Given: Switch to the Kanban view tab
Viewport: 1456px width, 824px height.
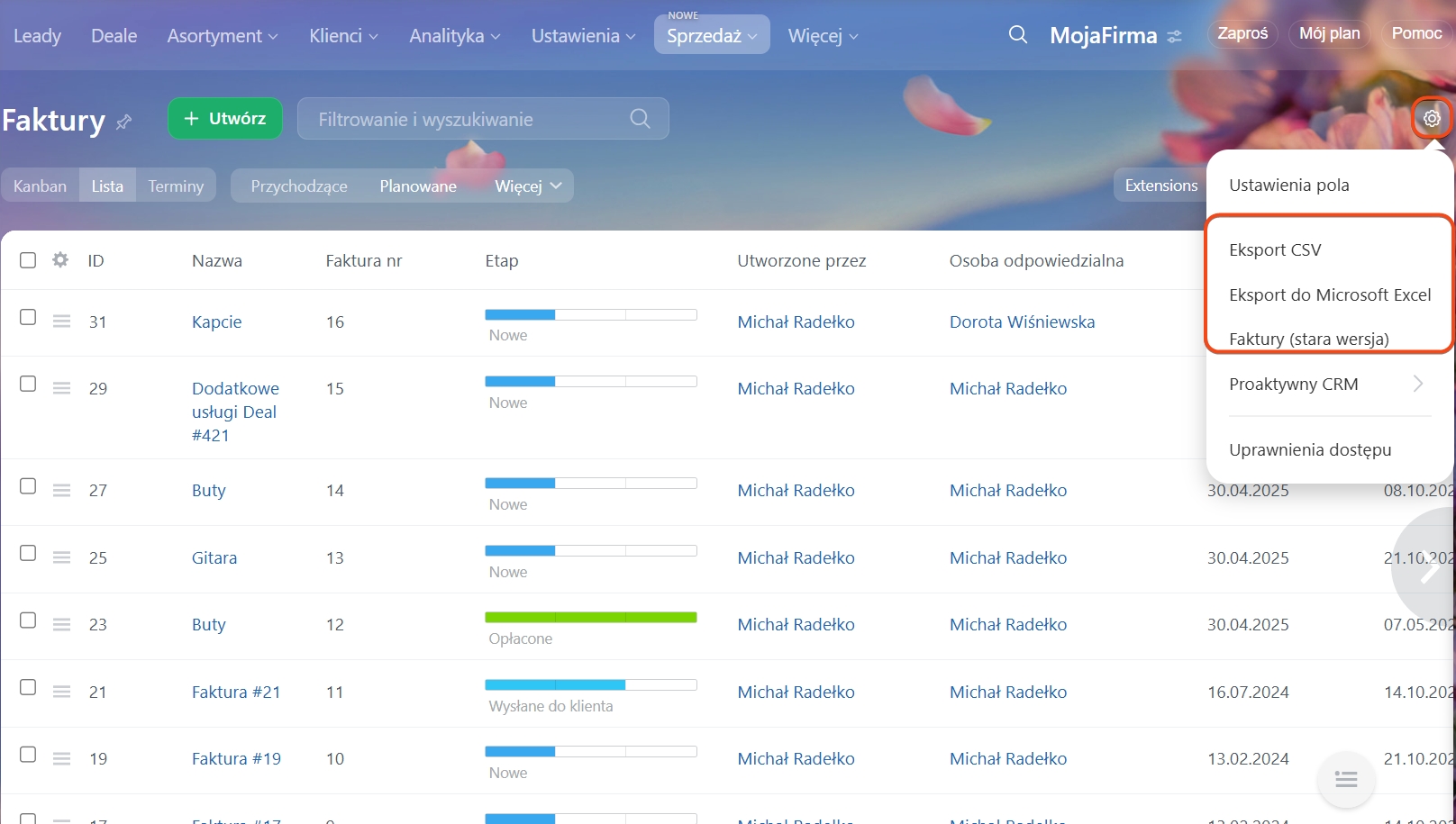Looking at the screenshot, I should pos(40,186).
